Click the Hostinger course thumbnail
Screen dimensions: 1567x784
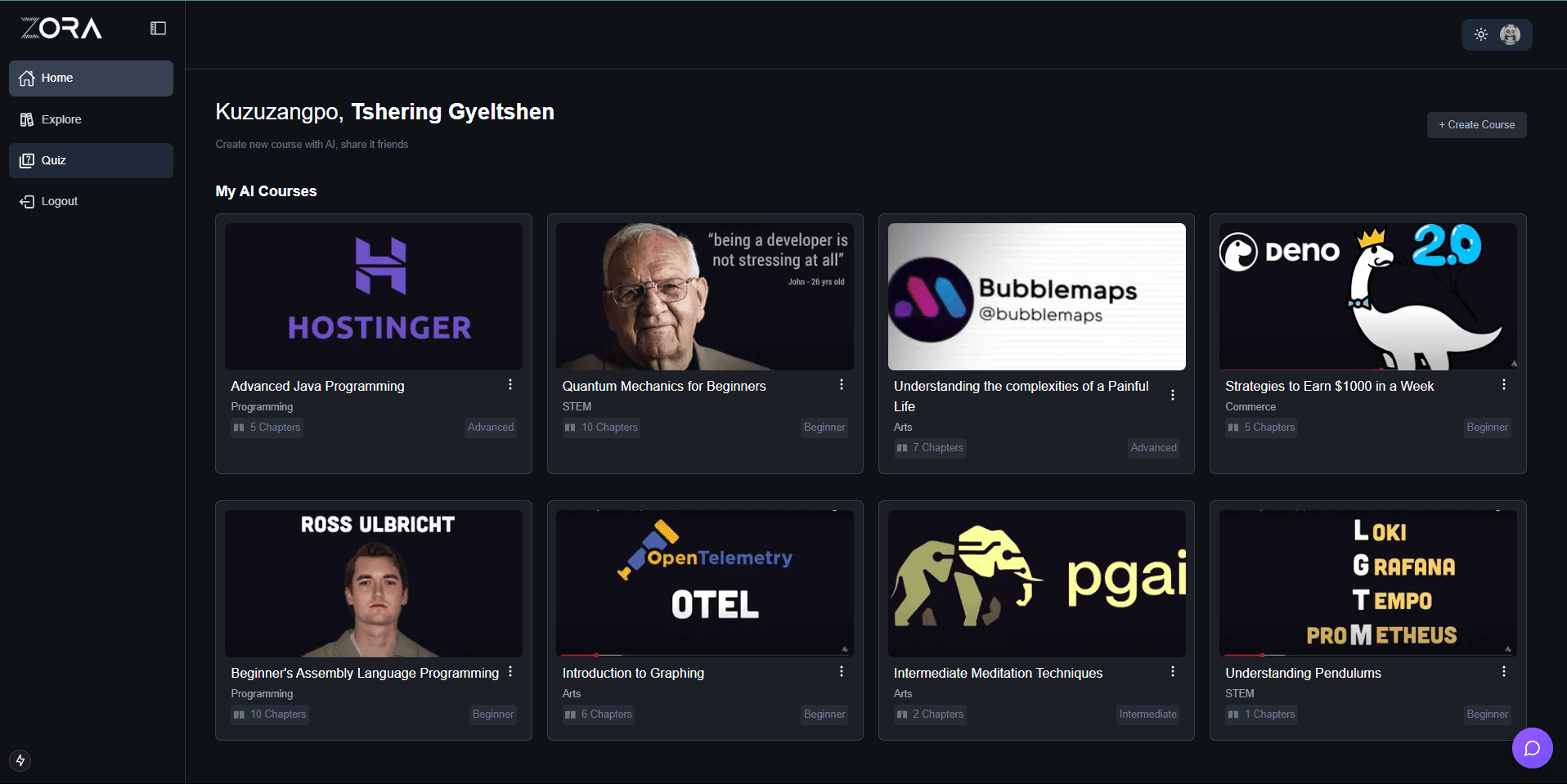coord(374,296)
